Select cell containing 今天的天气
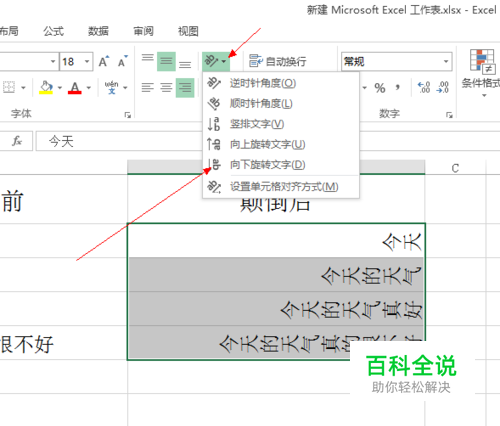The image size is (500, 426). 276,274
